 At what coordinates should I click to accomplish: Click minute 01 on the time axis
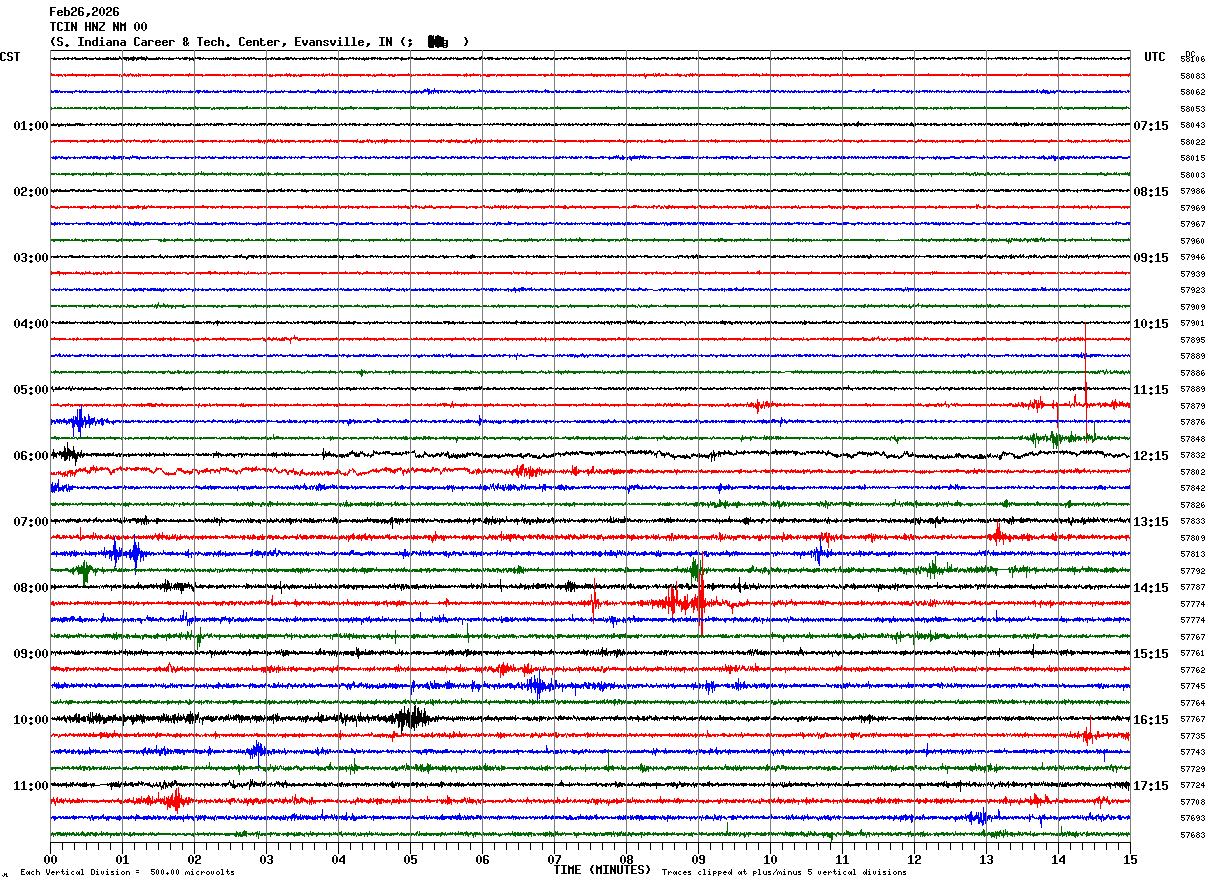tap(122, 859)
